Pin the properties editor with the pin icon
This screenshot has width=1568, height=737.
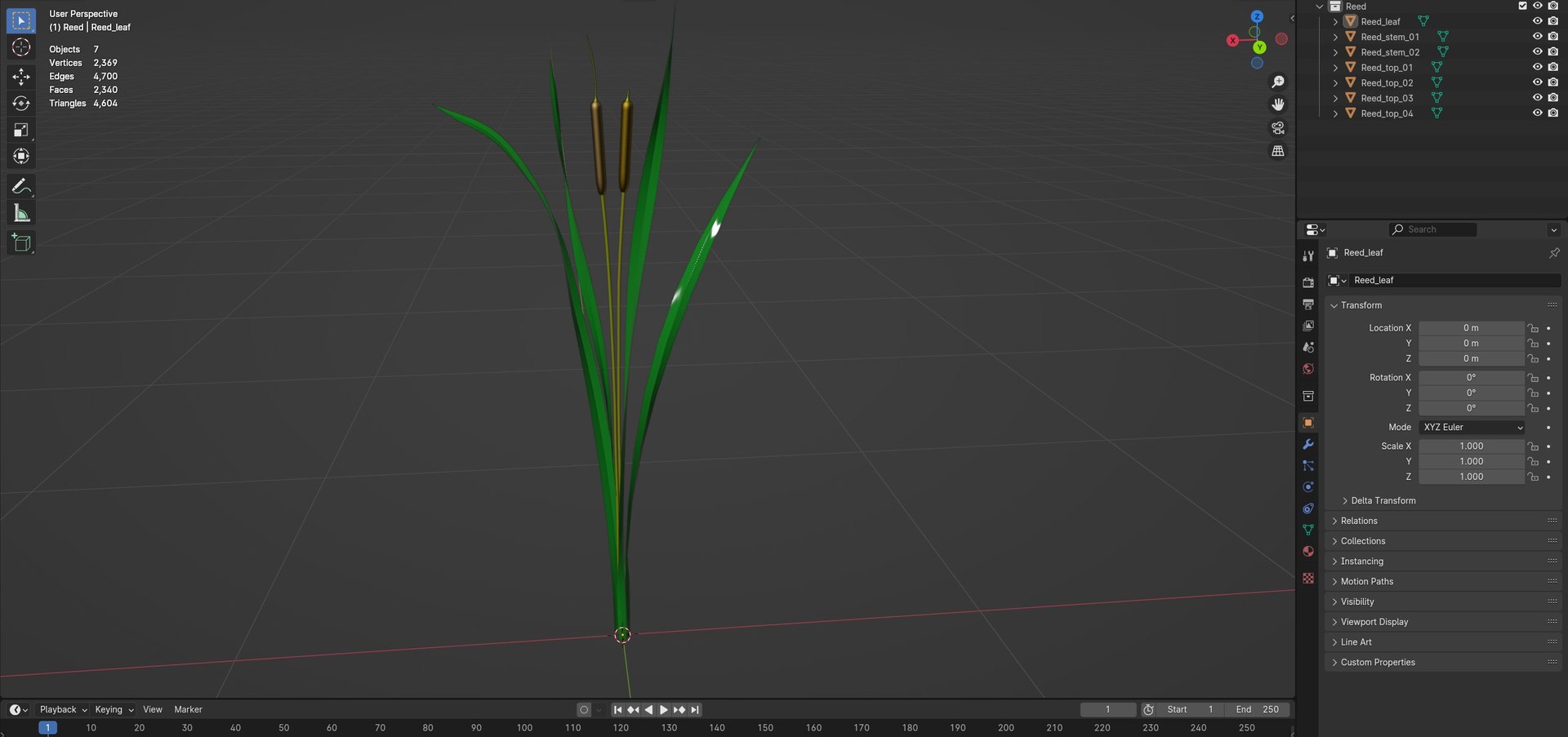click(1554, 253)
